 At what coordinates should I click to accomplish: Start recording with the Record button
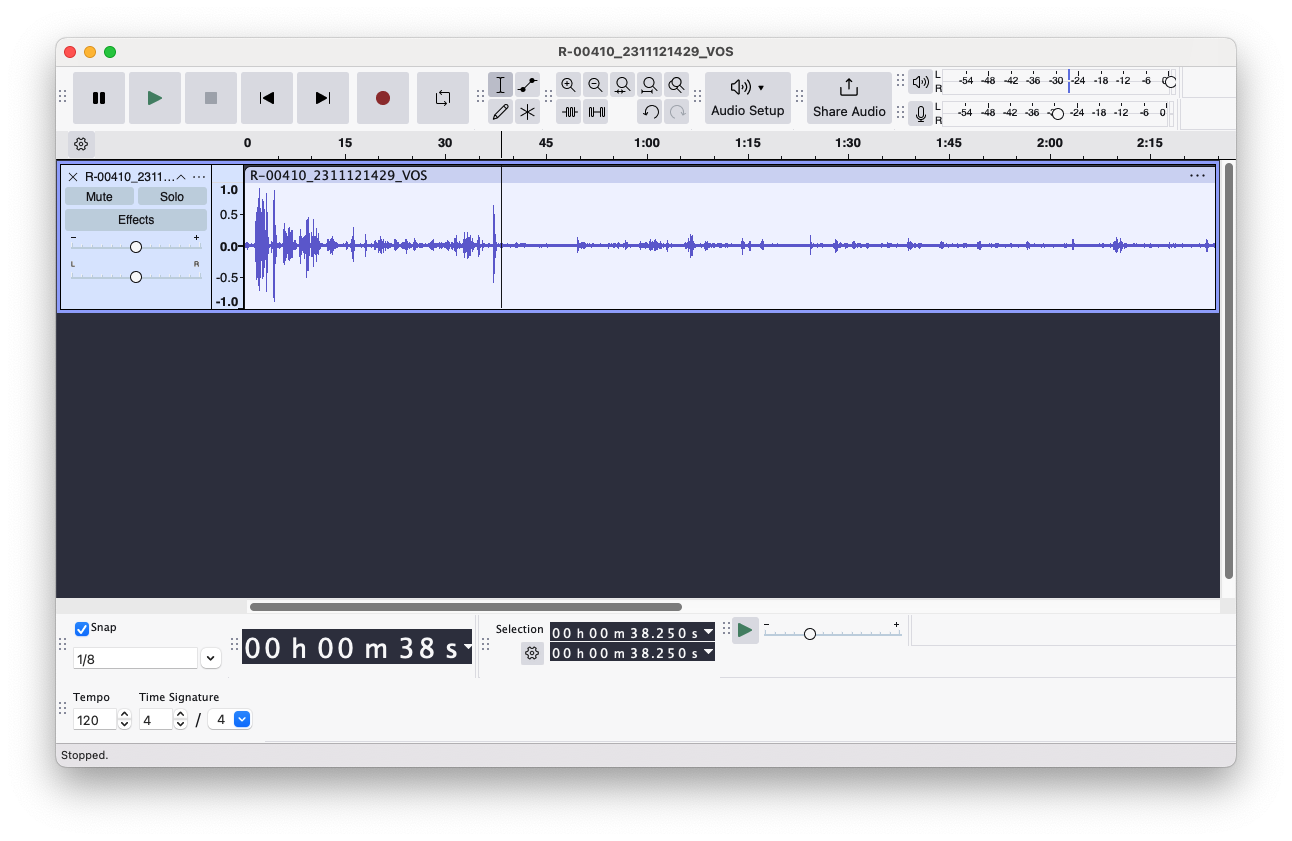pos(383,98)
